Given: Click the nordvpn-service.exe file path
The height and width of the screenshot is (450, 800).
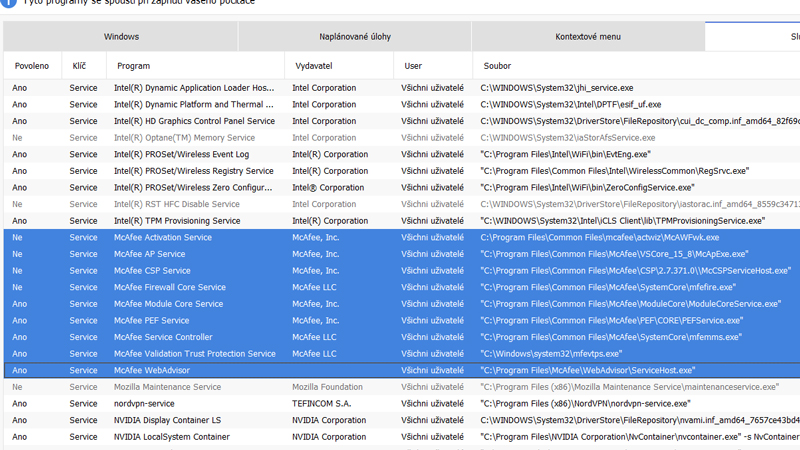Looking at the screenshot, I should (585, 404).
